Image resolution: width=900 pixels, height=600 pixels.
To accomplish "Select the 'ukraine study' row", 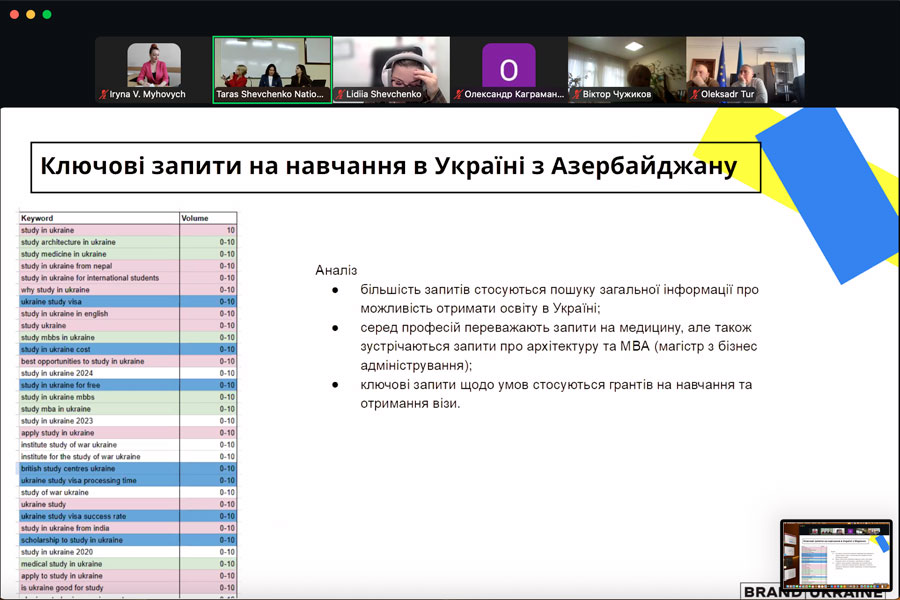I will coord(127,504).
